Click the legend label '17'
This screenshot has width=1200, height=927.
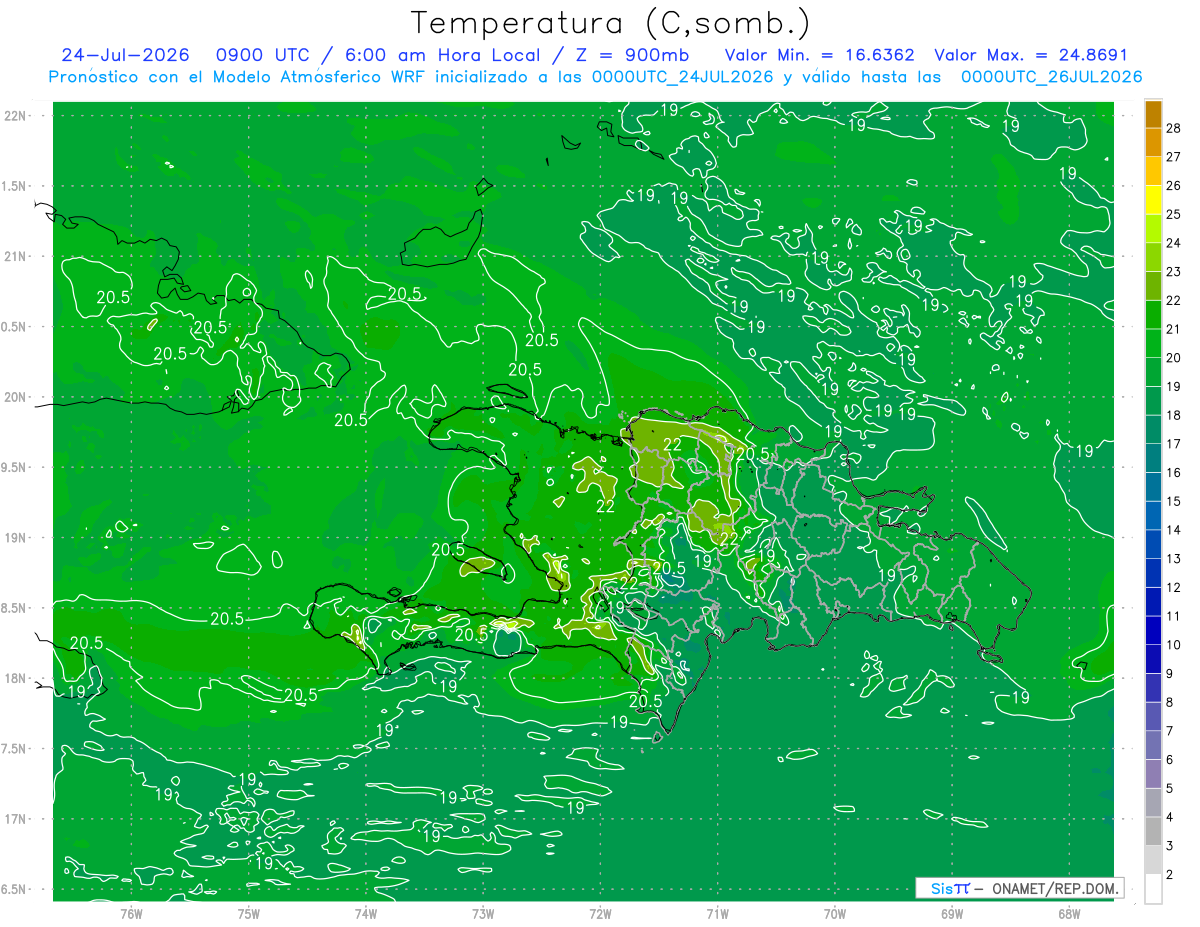tap(1173, 443)
